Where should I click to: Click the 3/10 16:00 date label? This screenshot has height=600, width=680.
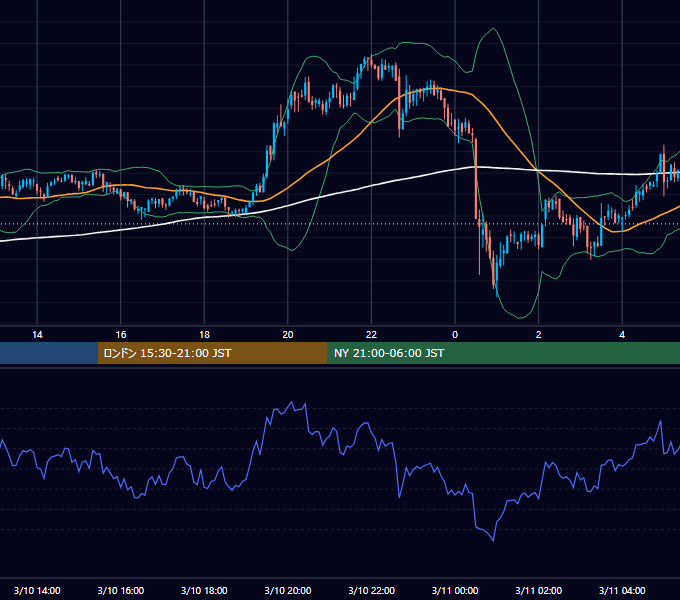[x=121, y=590]
